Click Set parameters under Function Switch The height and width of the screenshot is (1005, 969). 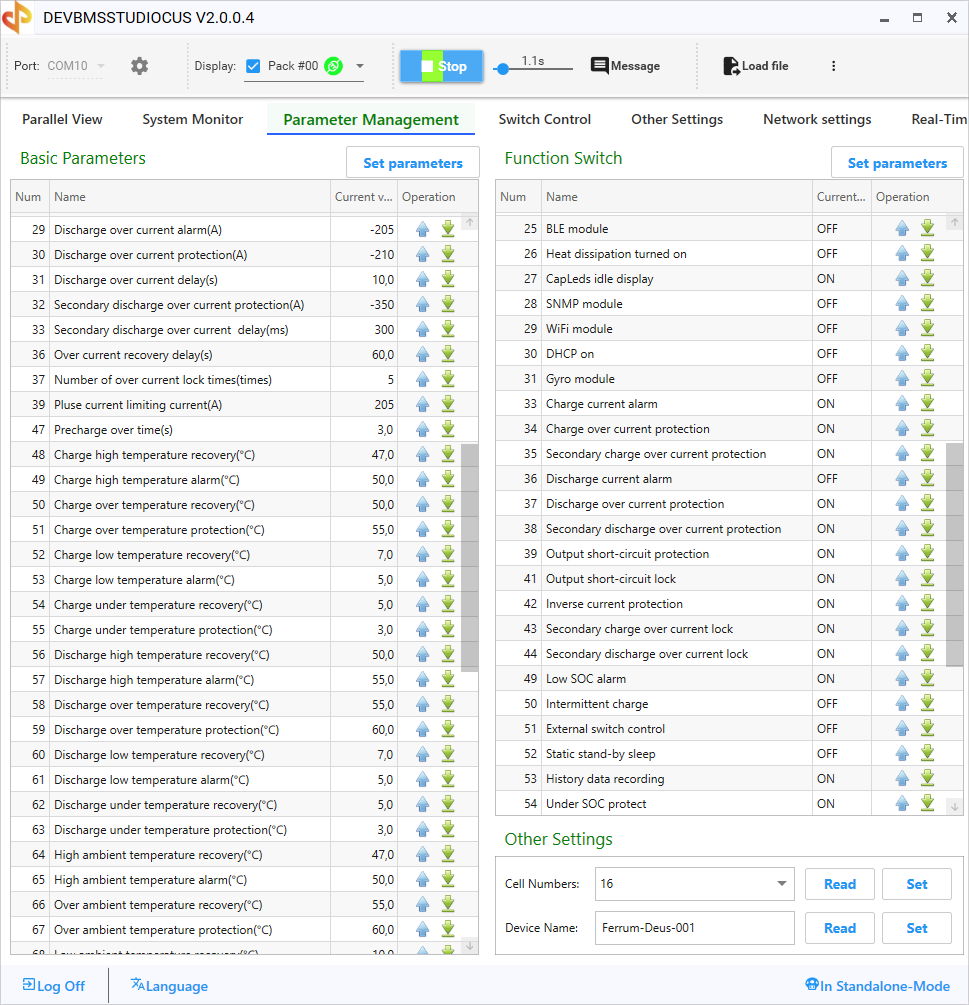(x=897, y=163)
